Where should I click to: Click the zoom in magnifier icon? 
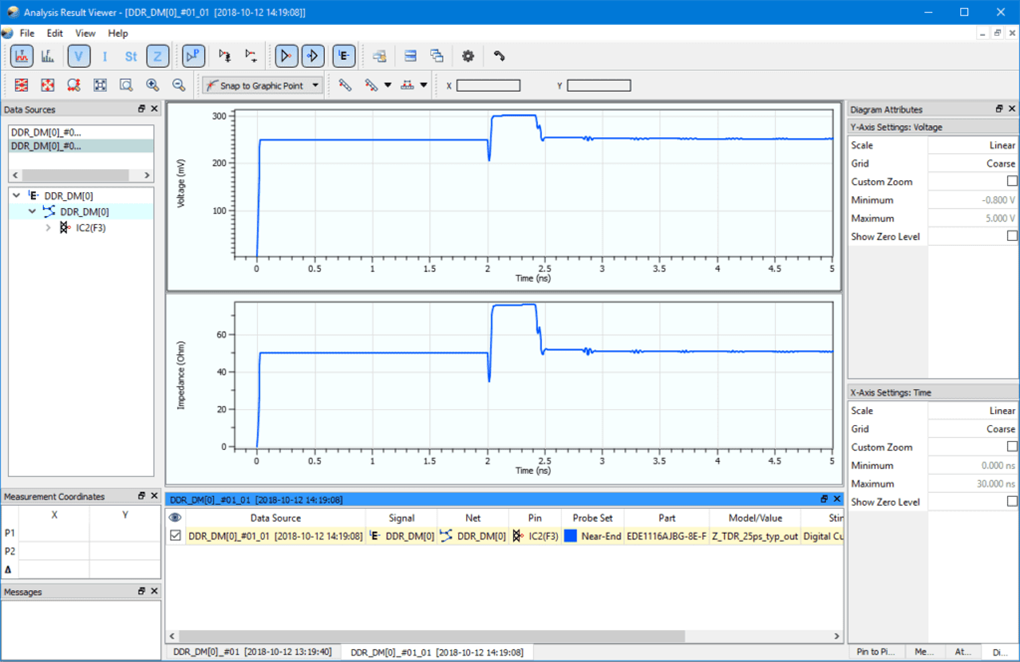tap(152, 85)
